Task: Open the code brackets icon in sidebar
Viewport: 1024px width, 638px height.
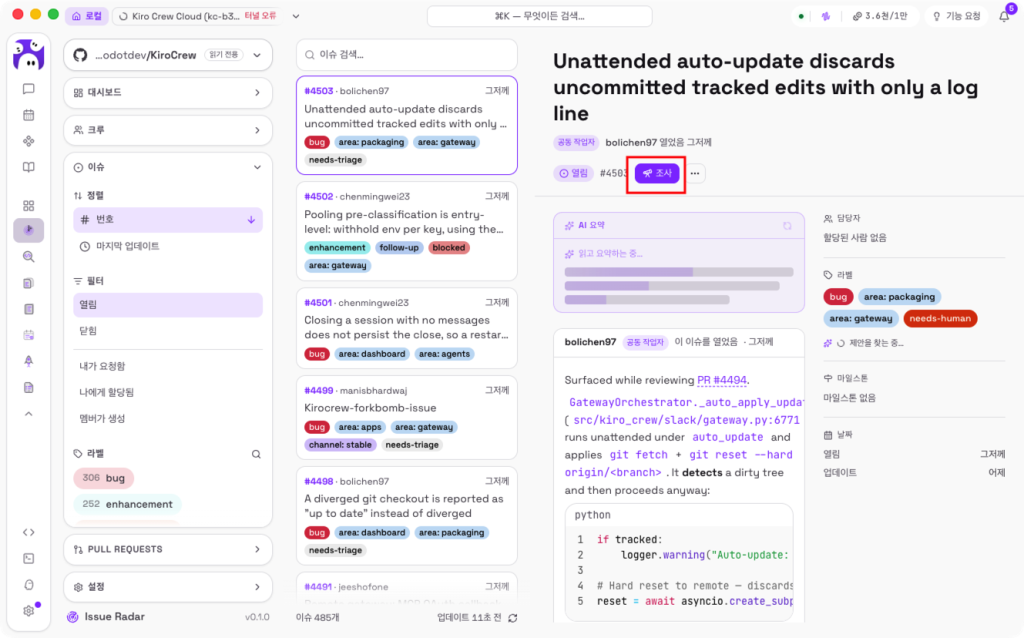Action: coord(29,532)
